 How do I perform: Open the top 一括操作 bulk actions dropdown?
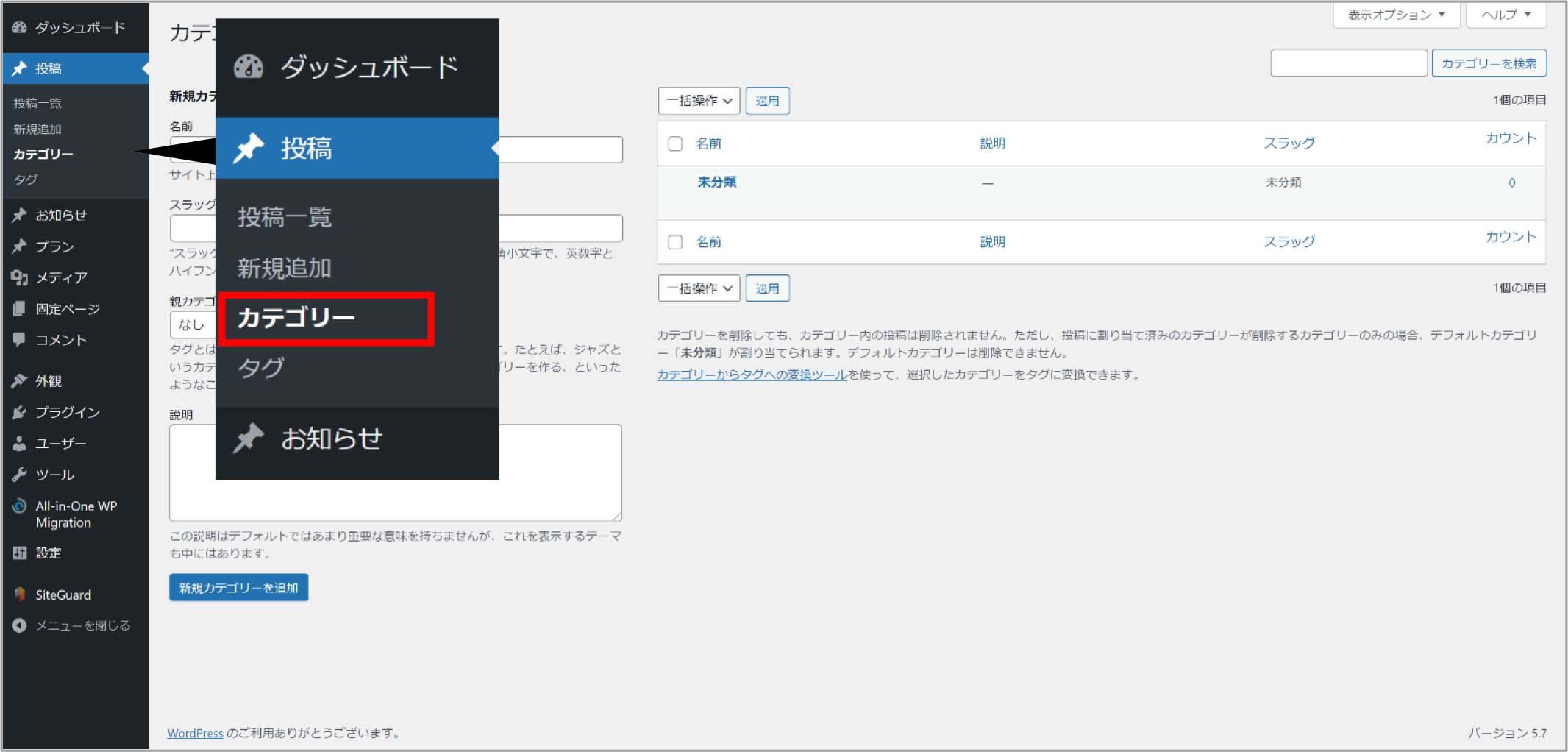699,101
